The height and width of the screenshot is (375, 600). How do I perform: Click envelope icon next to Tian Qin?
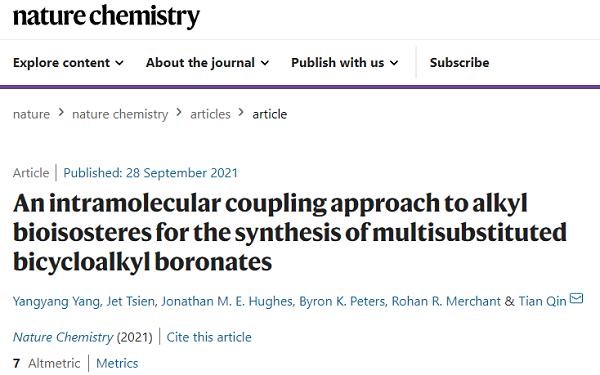[x=576, y=298]
